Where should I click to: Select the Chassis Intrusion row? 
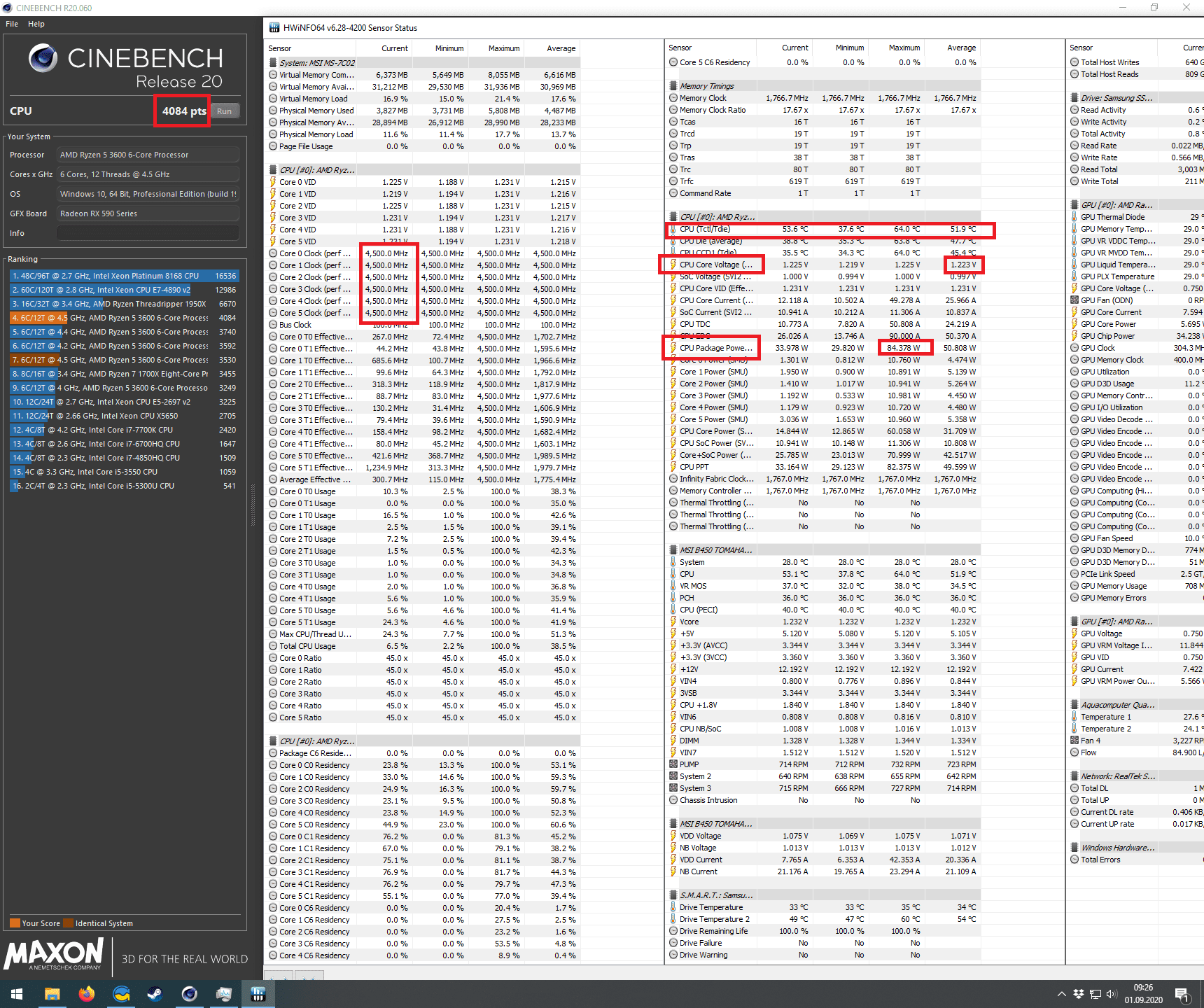coord(824,800)
